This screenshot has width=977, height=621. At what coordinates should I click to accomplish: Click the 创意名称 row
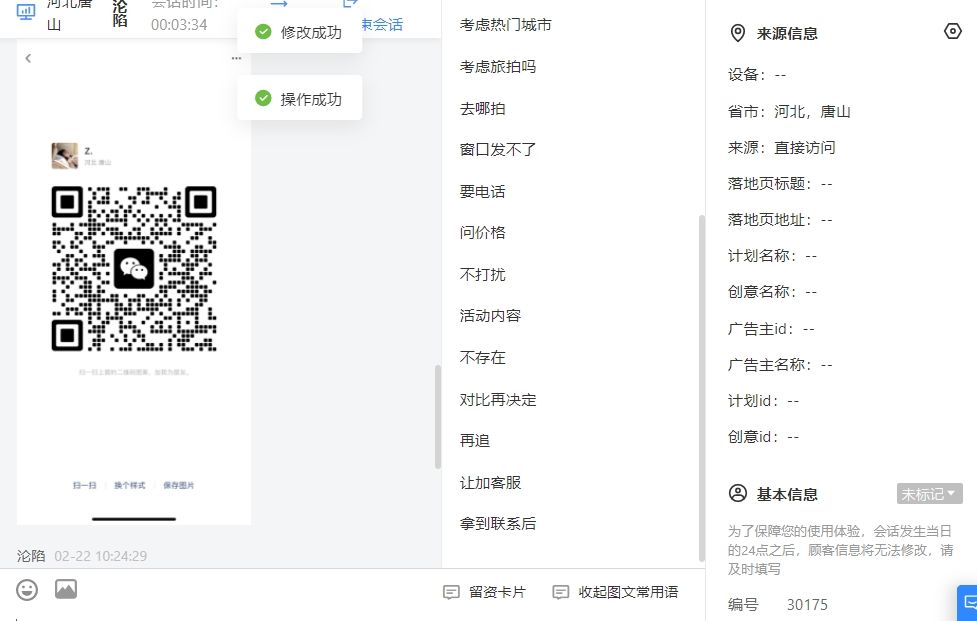[x=773, y=292]
